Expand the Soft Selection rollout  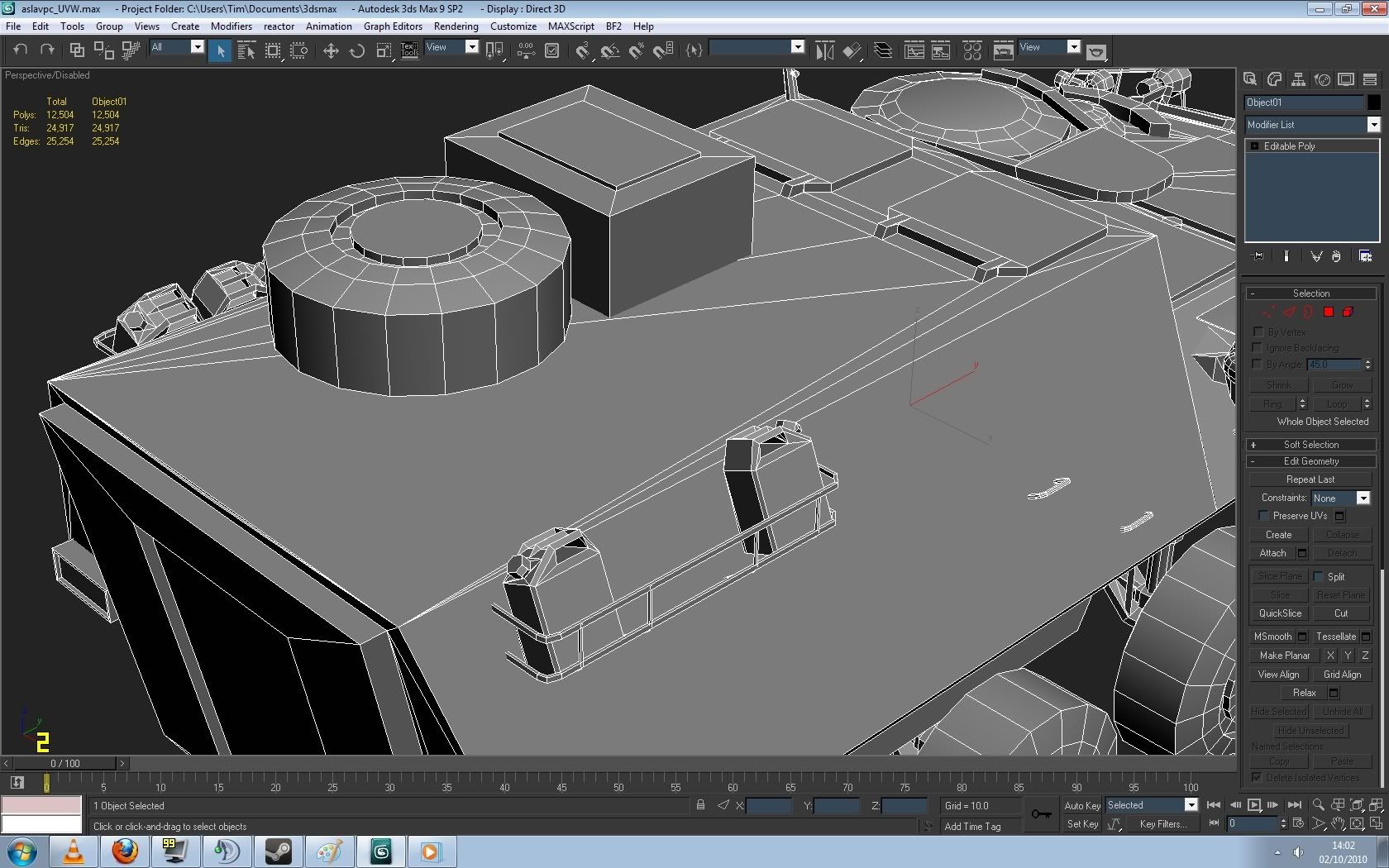[1310, 445]
